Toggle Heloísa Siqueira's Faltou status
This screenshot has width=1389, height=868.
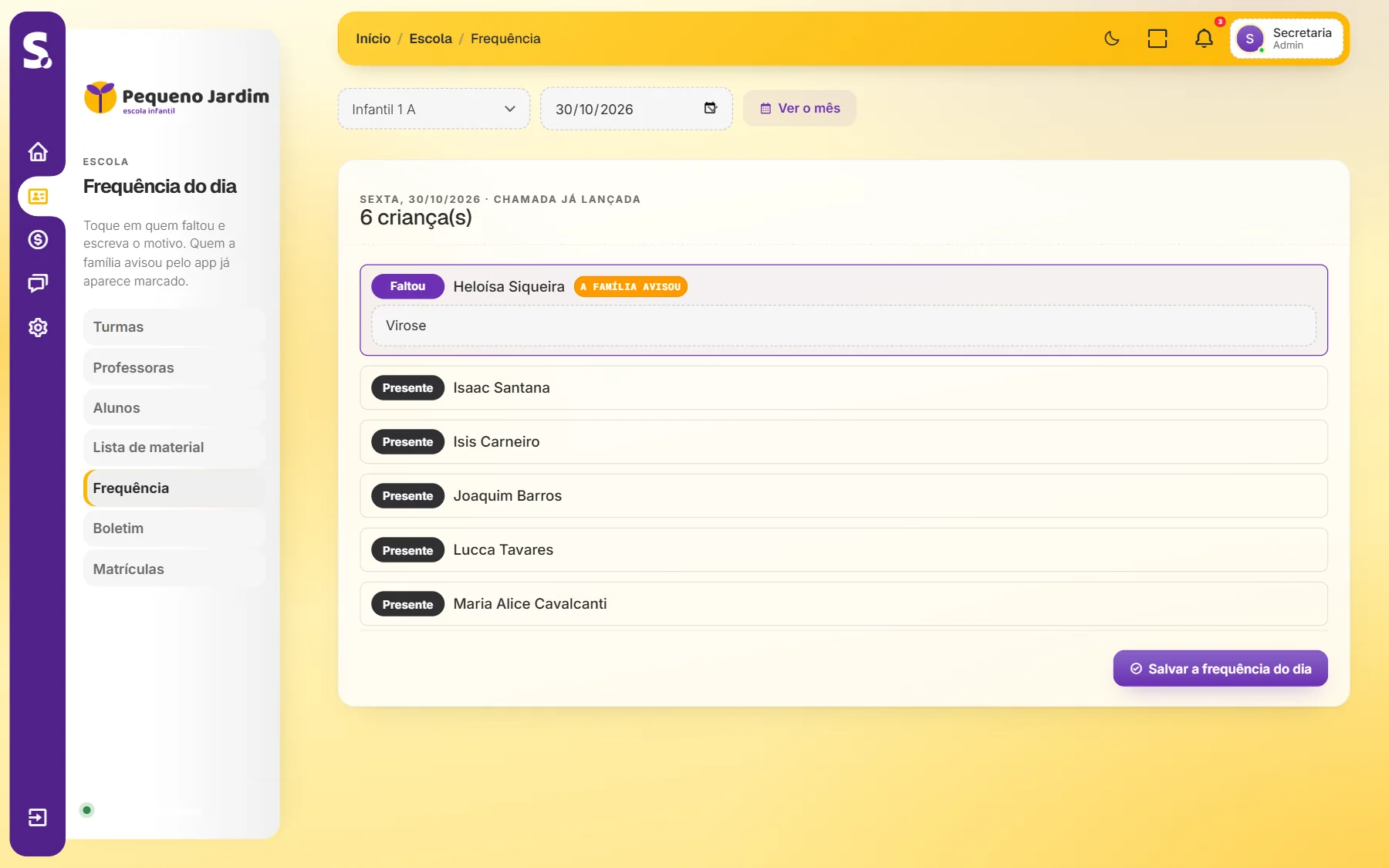[407, 286]
